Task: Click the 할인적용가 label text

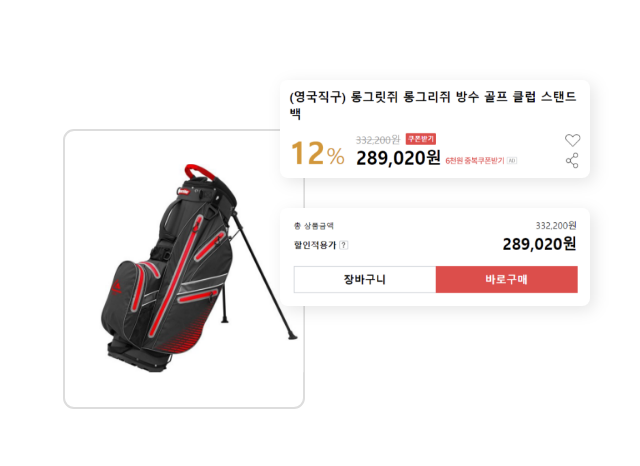Action: (x=315, y=245)
